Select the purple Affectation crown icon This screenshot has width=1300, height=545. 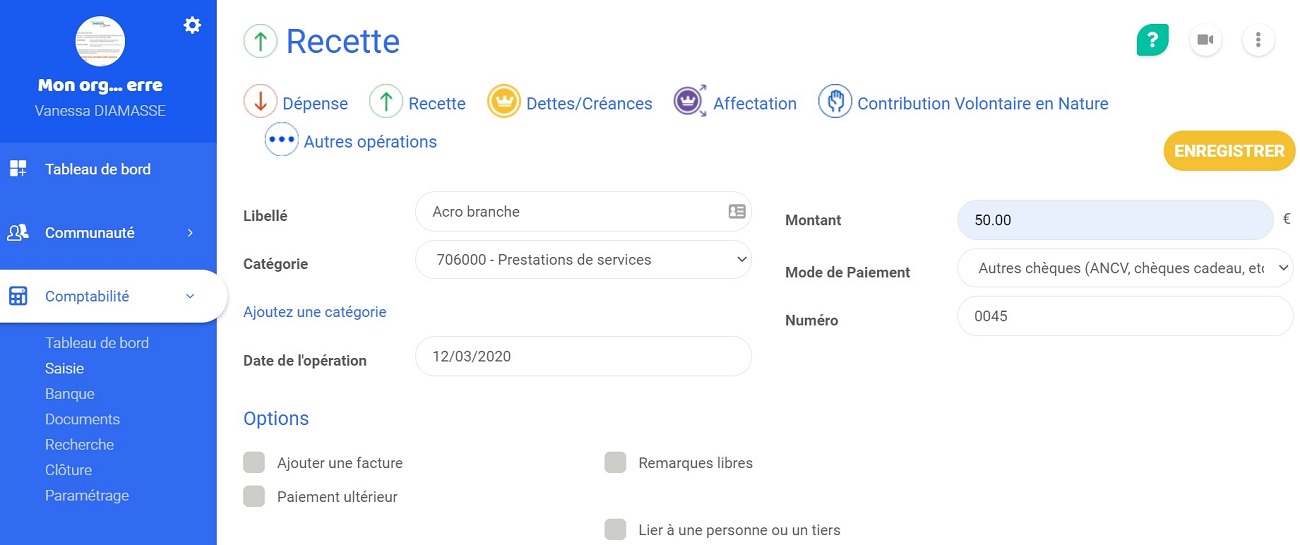[690, 102]
